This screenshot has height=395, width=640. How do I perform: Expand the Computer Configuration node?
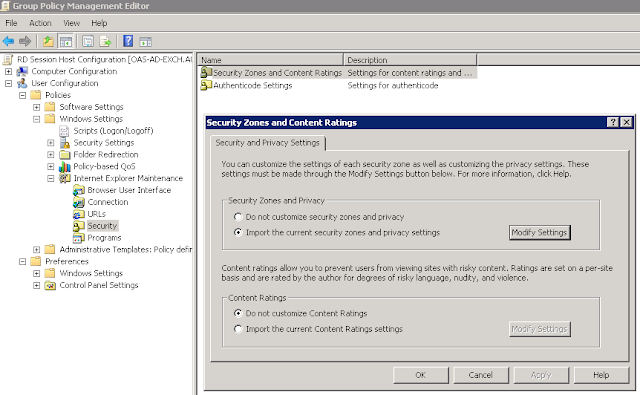pyautogui.click(x=8, y=71)
